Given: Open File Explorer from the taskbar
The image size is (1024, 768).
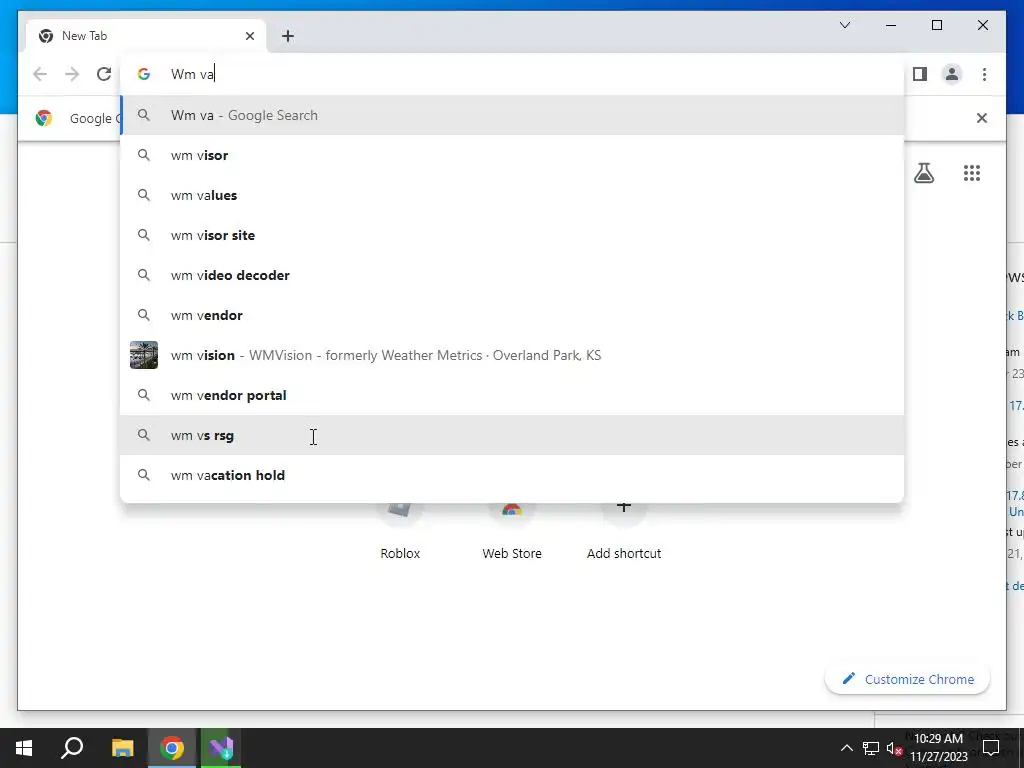Looking at the screenshot, I should (x=122, y=748).
